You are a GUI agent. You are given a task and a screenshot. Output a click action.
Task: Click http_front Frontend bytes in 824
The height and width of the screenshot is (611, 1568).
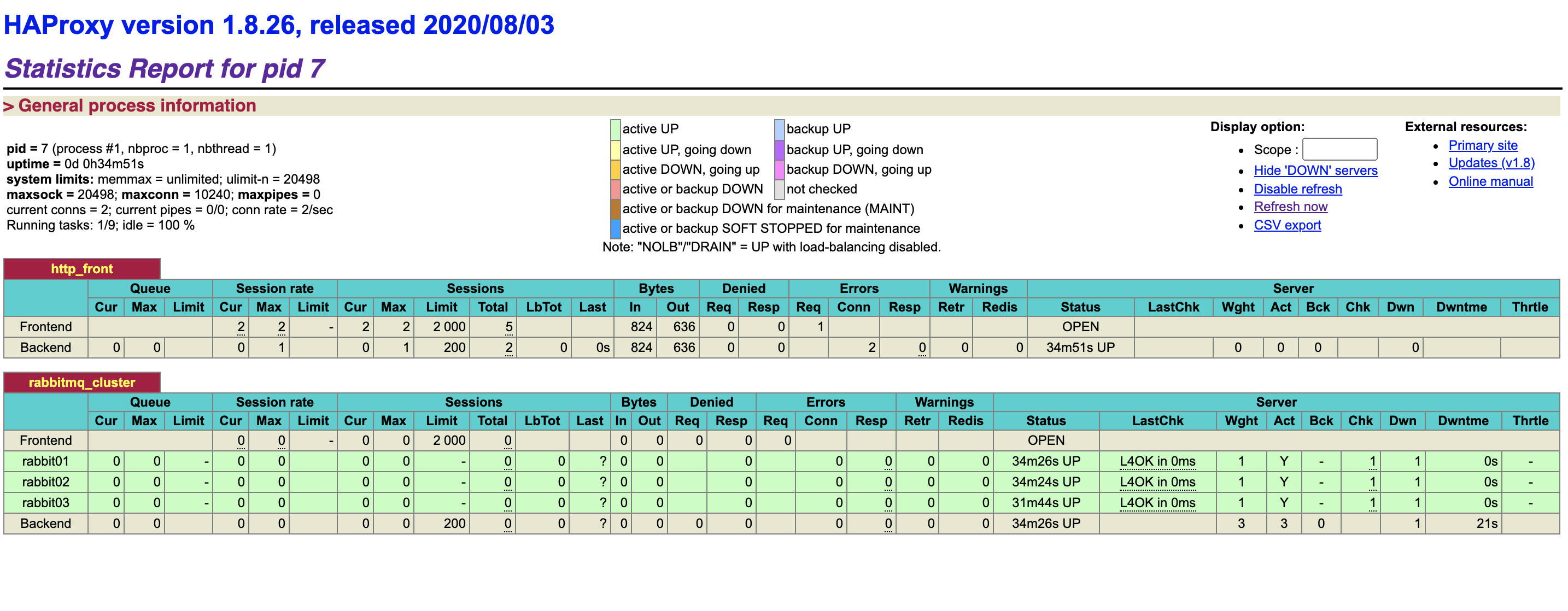click(641, 327)
